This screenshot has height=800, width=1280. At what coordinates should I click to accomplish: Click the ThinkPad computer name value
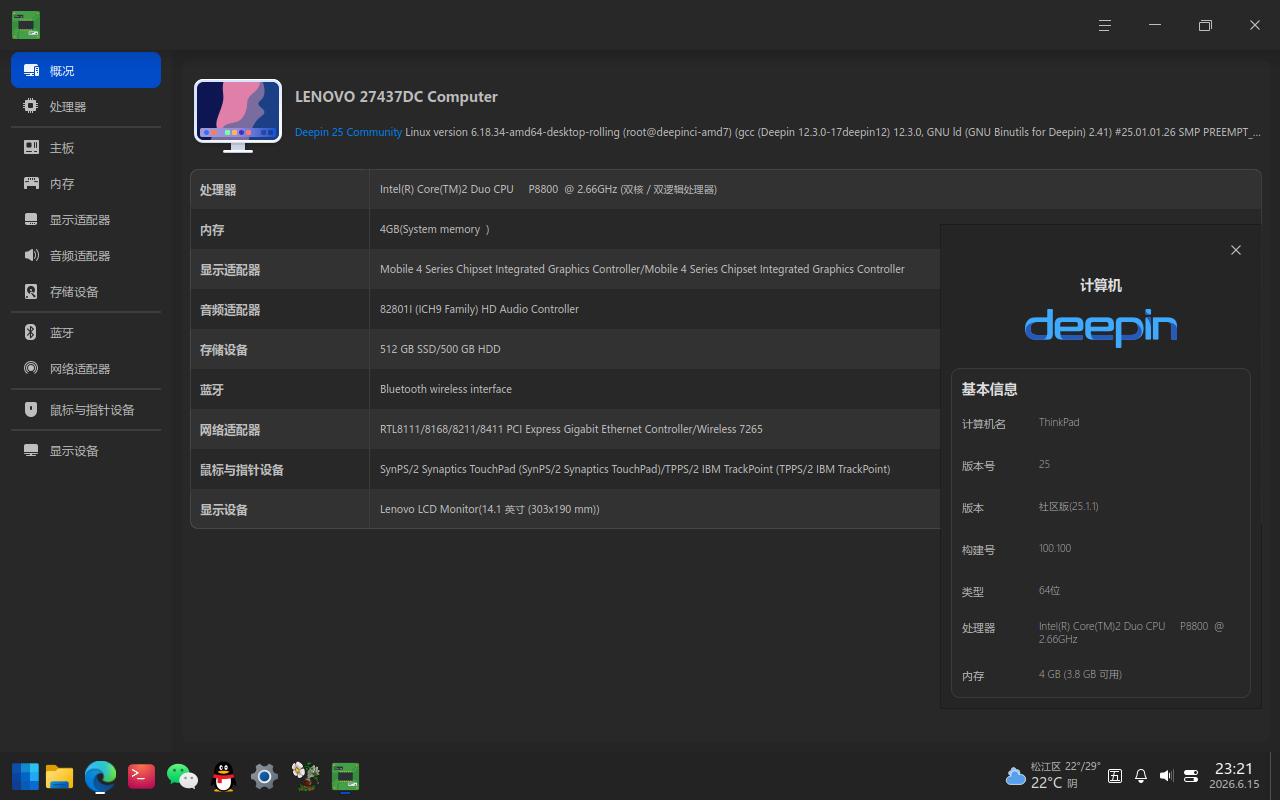pyautogui.click(x=1059, y=422)
